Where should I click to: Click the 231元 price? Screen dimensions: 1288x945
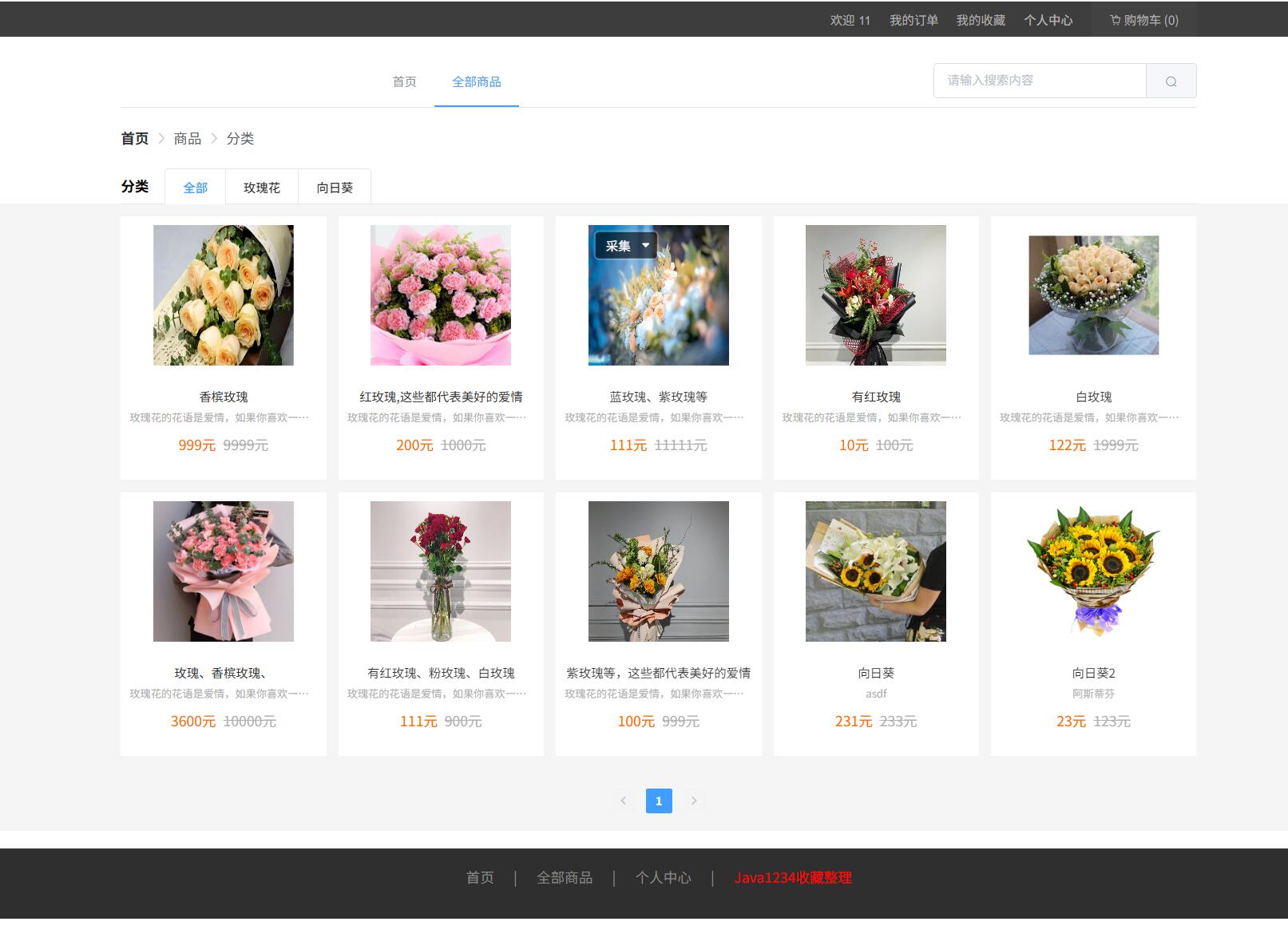click(854, 722)
